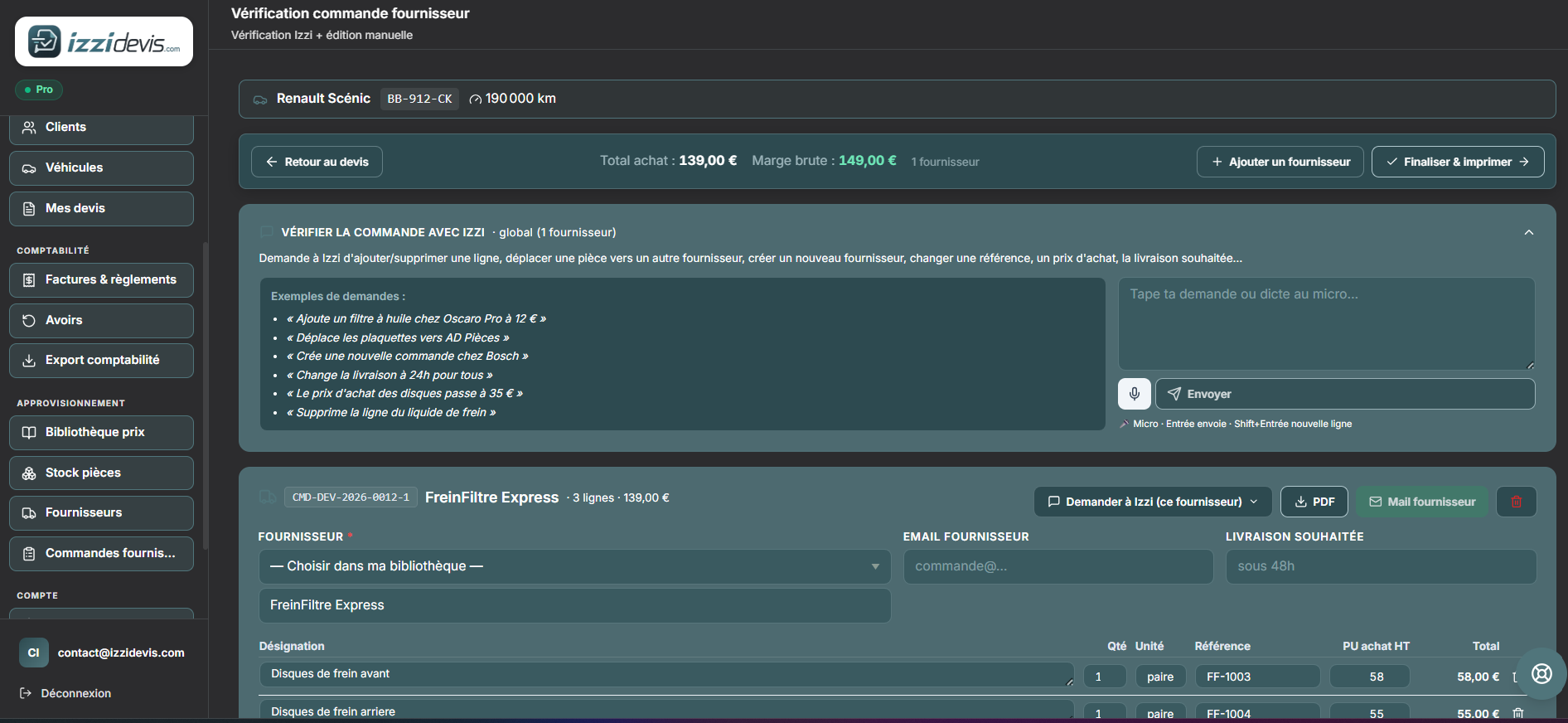The width and height of the screenshot is (1568, 723).
Task: Click the PU achat field showing 58
Action: (x=1369, y=677)
